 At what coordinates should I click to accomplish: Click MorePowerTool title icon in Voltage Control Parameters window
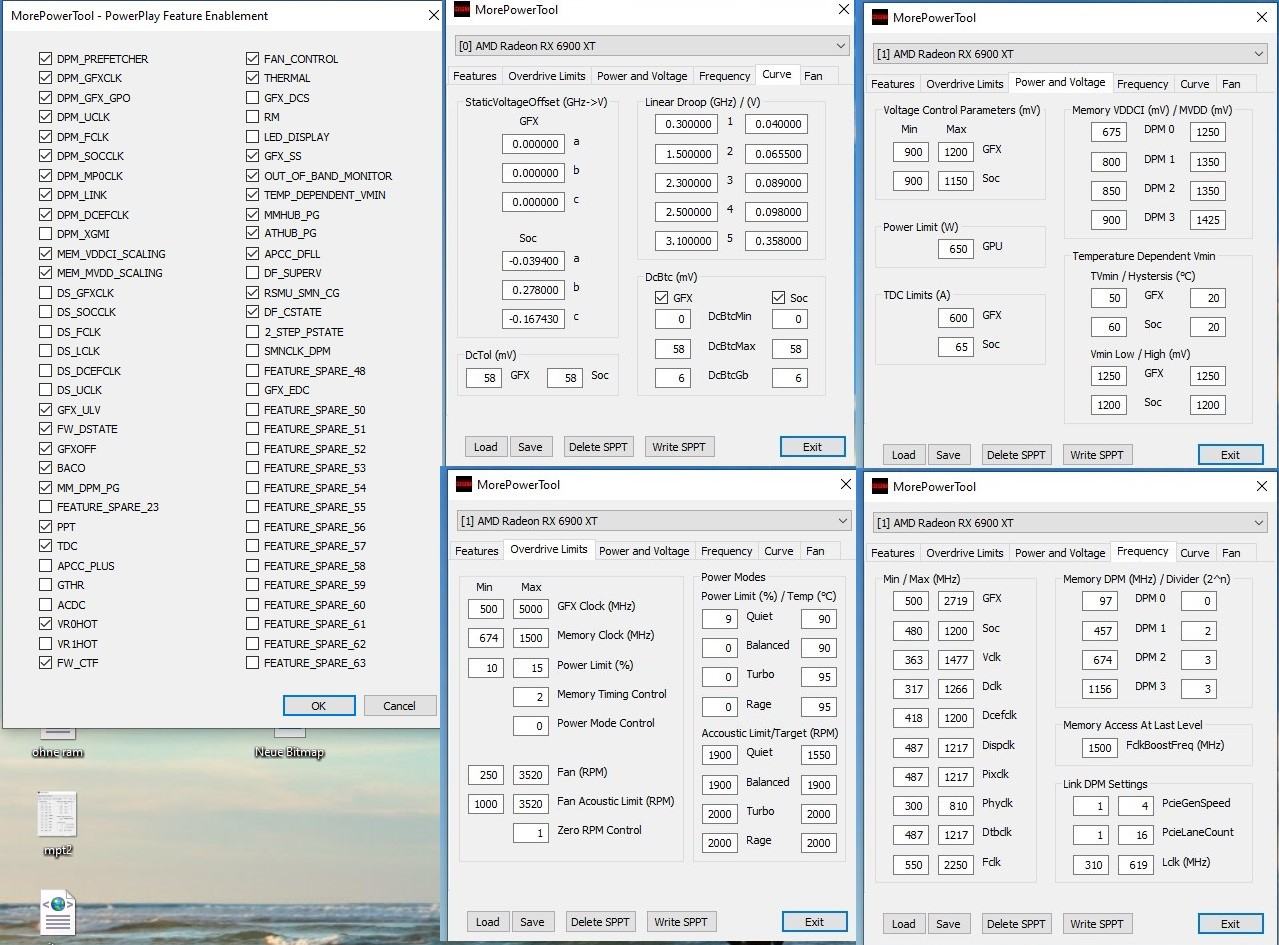(x=880, y=17)
